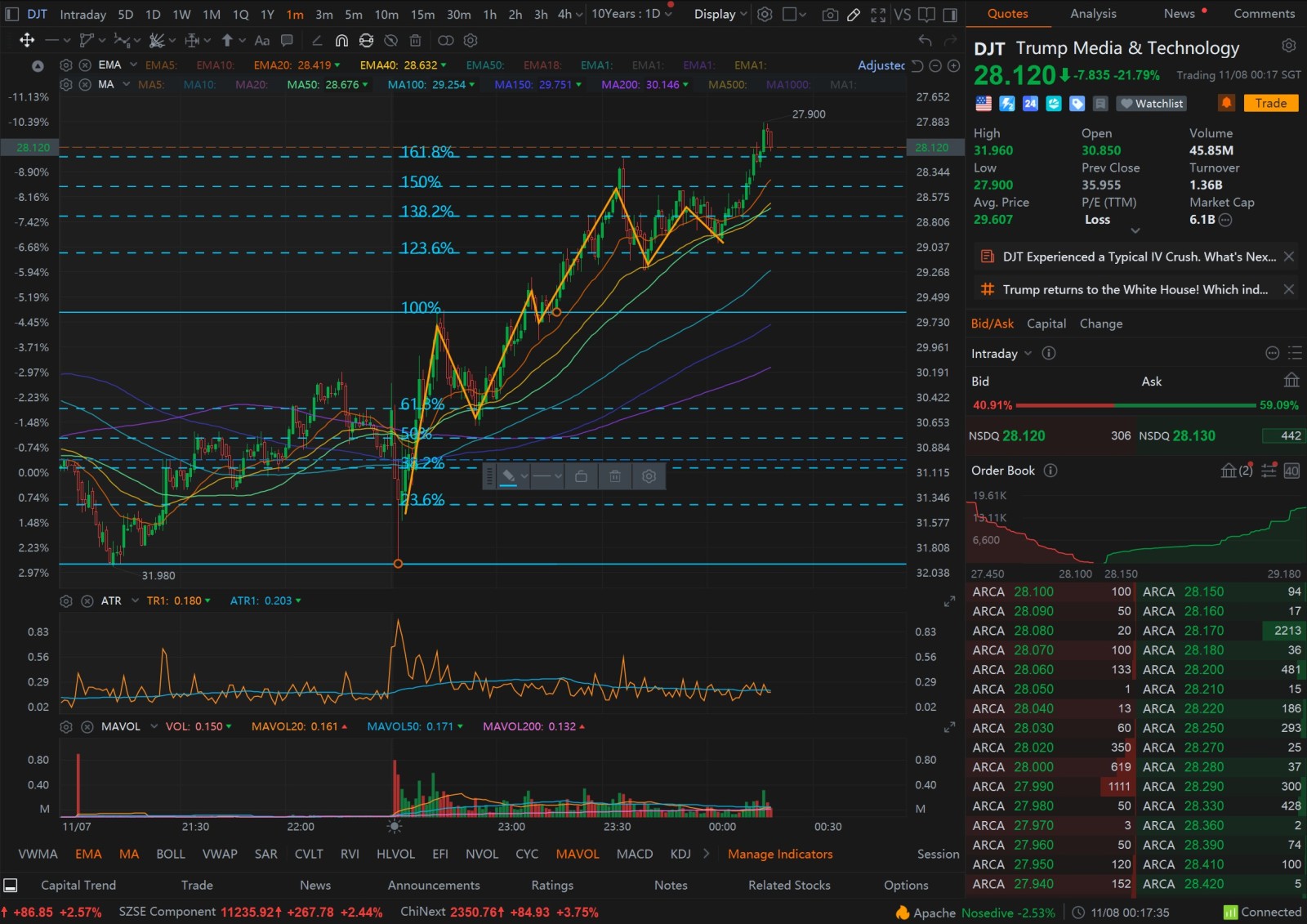Select the 5m timeframe
Image resolution: width=1307 pixels, height=924 pixels.
pos(354,14)
